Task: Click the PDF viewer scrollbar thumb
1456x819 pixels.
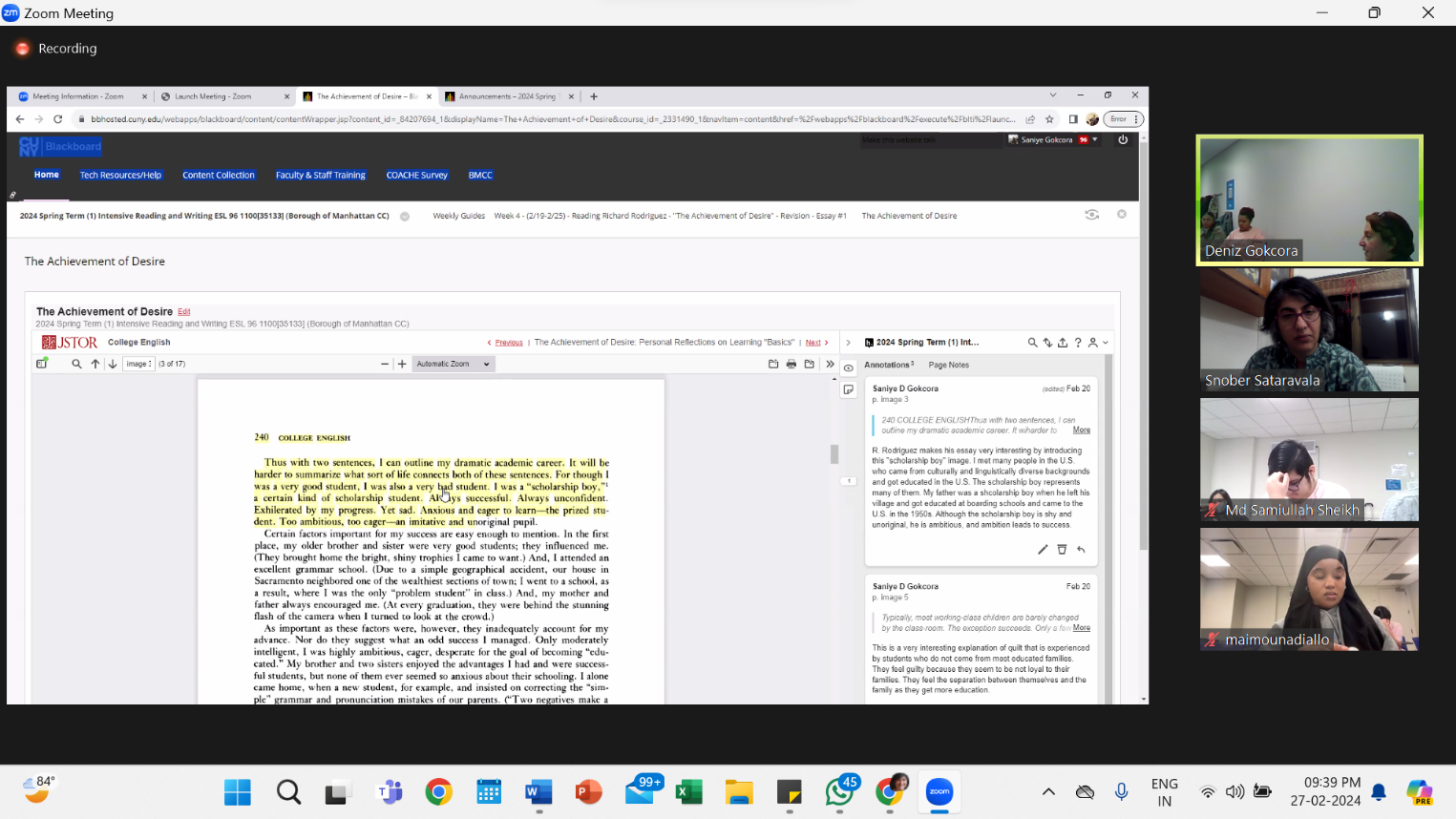Action: [834, 453]
